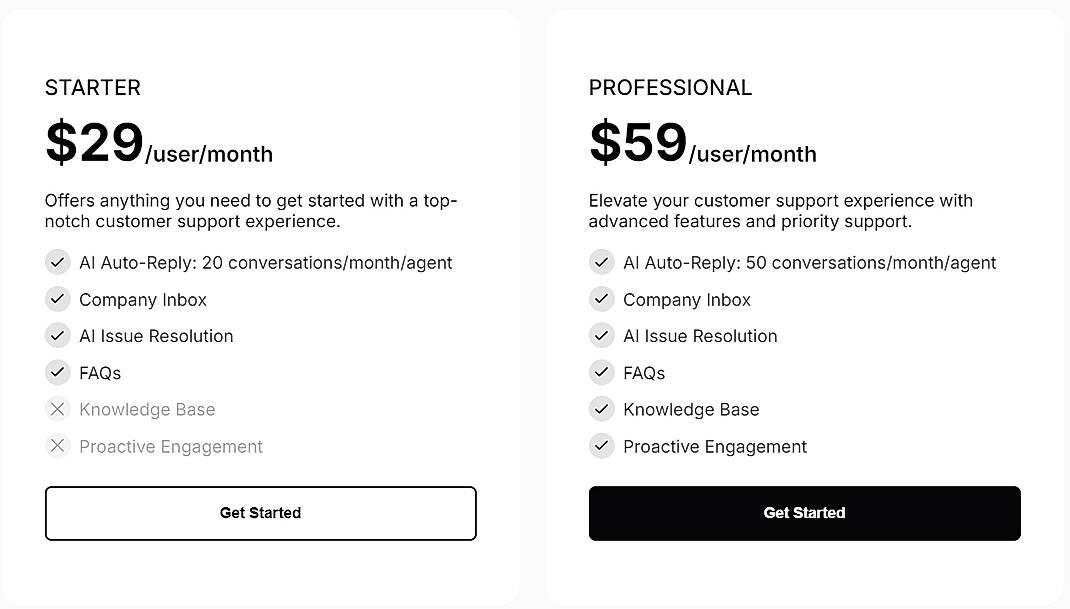Click the X icon beside Knowledge Base on Starter
The height and width of the screenshot is (609, 1070).
click(57, 409)
